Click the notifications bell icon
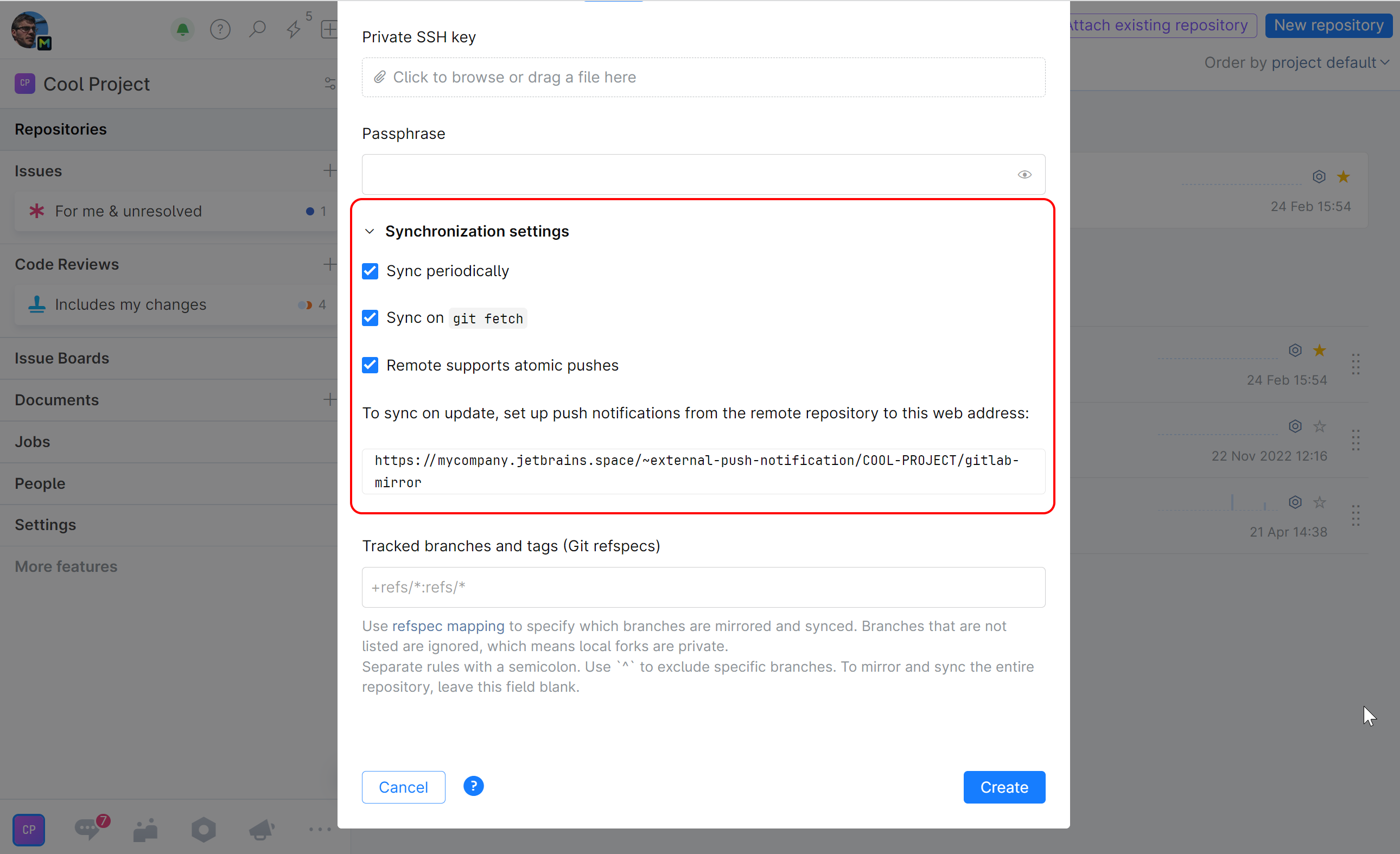Viewport: 1400px width, 854px height. 182,29
